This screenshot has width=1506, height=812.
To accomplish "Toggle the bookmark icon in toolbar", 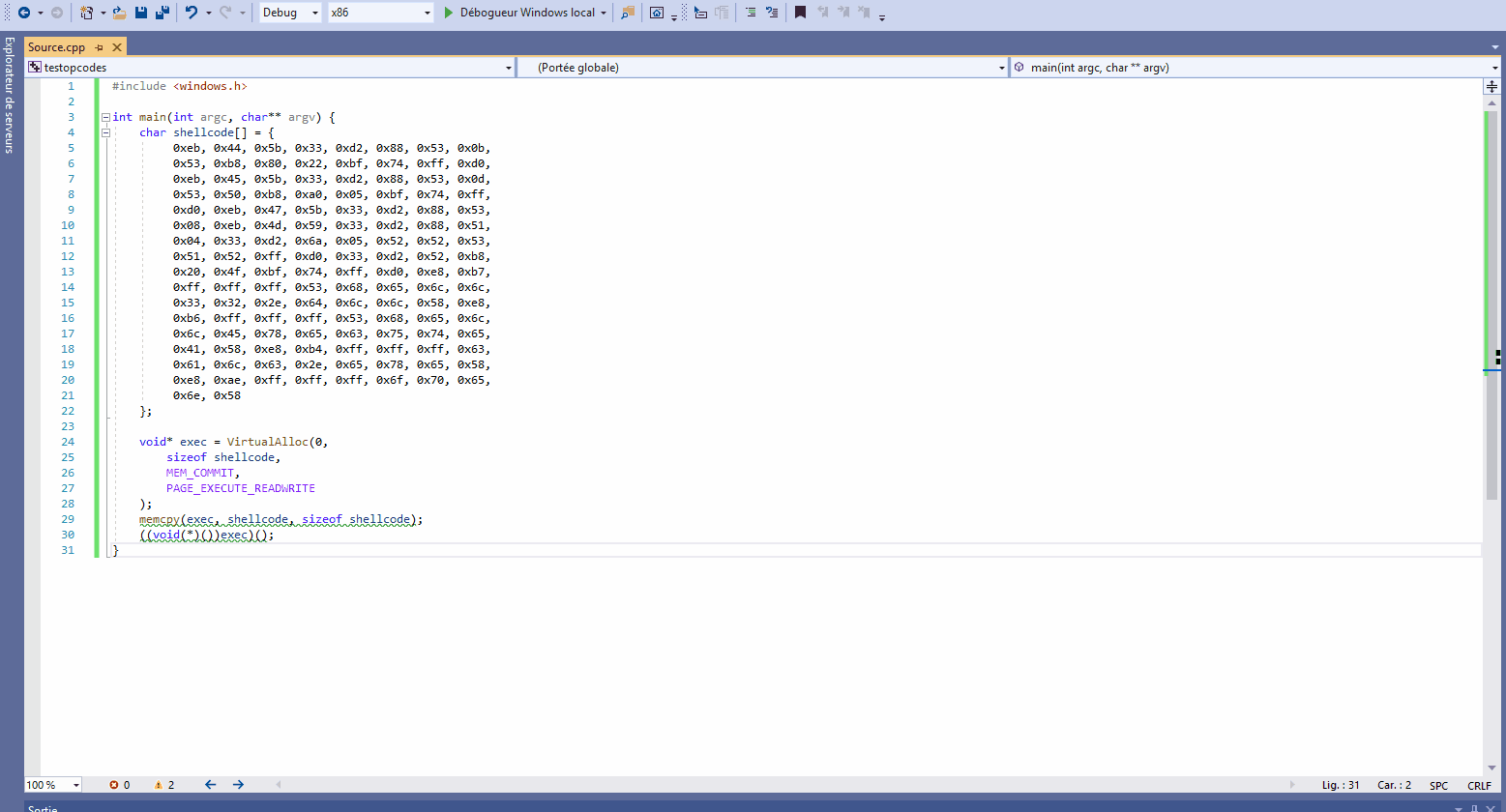I will 800,13.
